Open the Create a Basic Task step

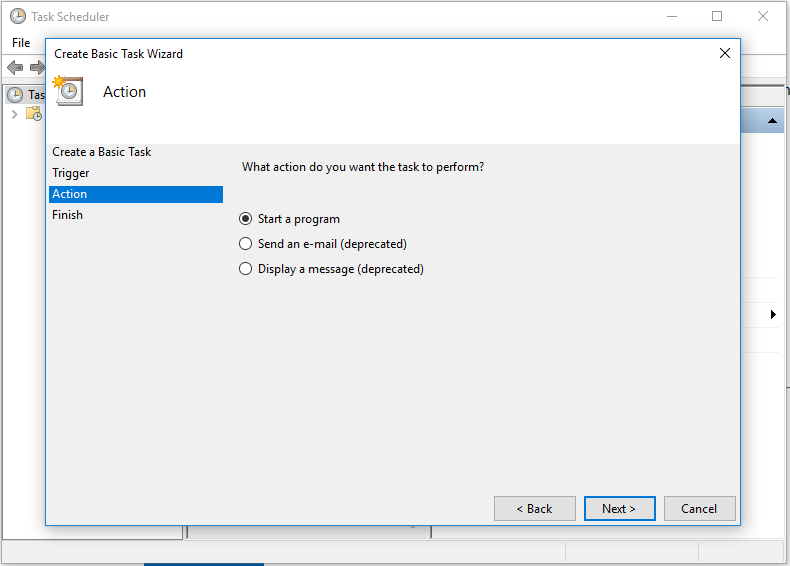[x=102, y=152]
